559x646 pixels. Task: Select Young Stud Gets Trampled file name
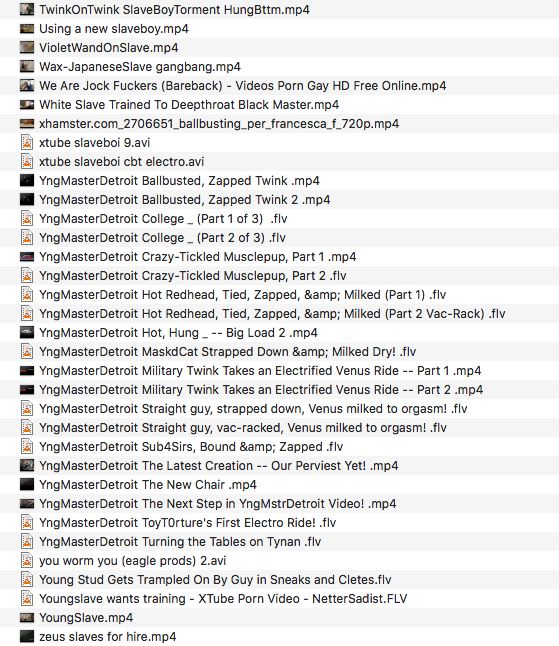click(x=215, y=580)
